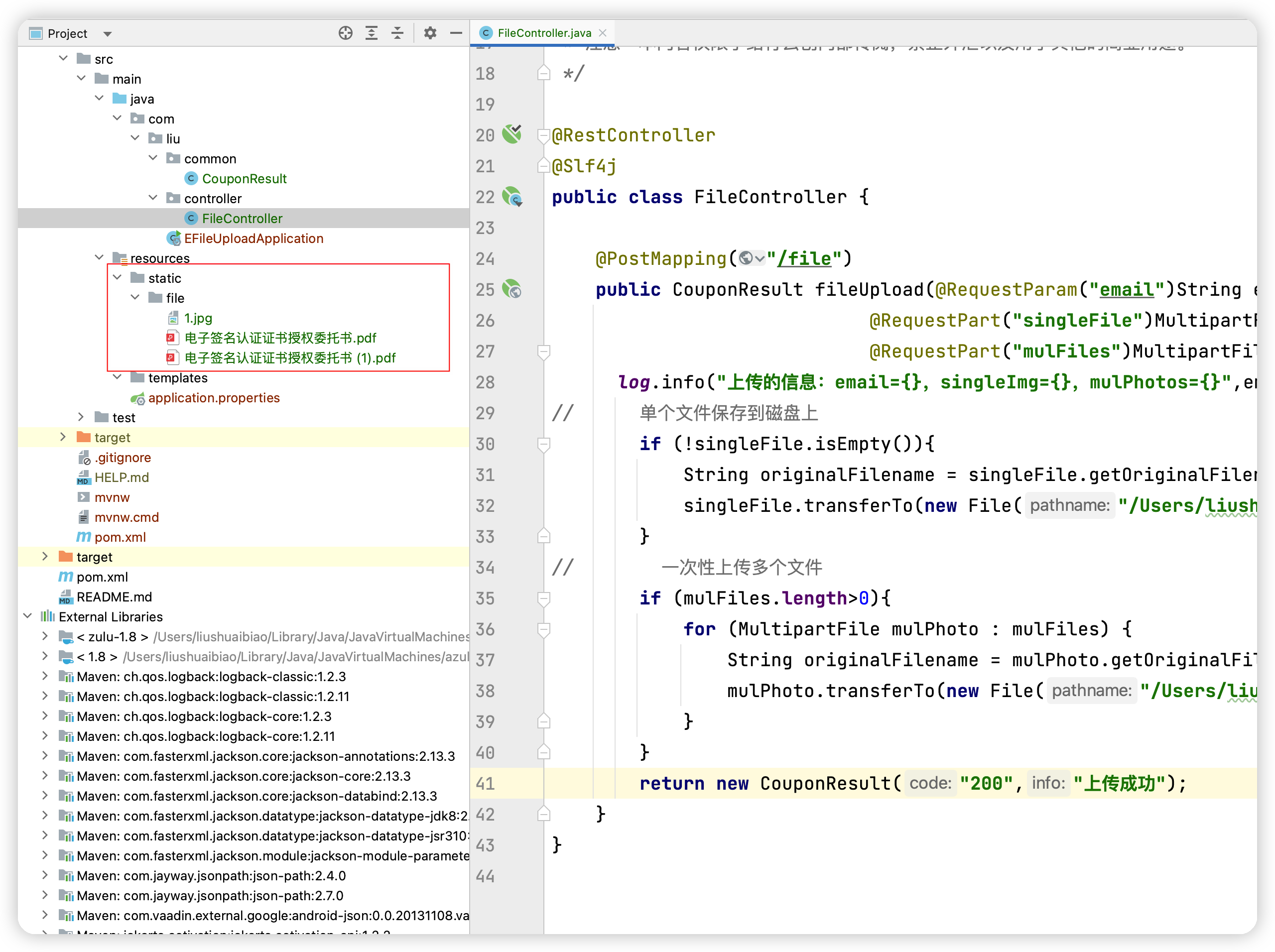Viewport: 1275px width, 952px height.
Task: Click the @Slf4j annotation
Action: coord(584,166)
